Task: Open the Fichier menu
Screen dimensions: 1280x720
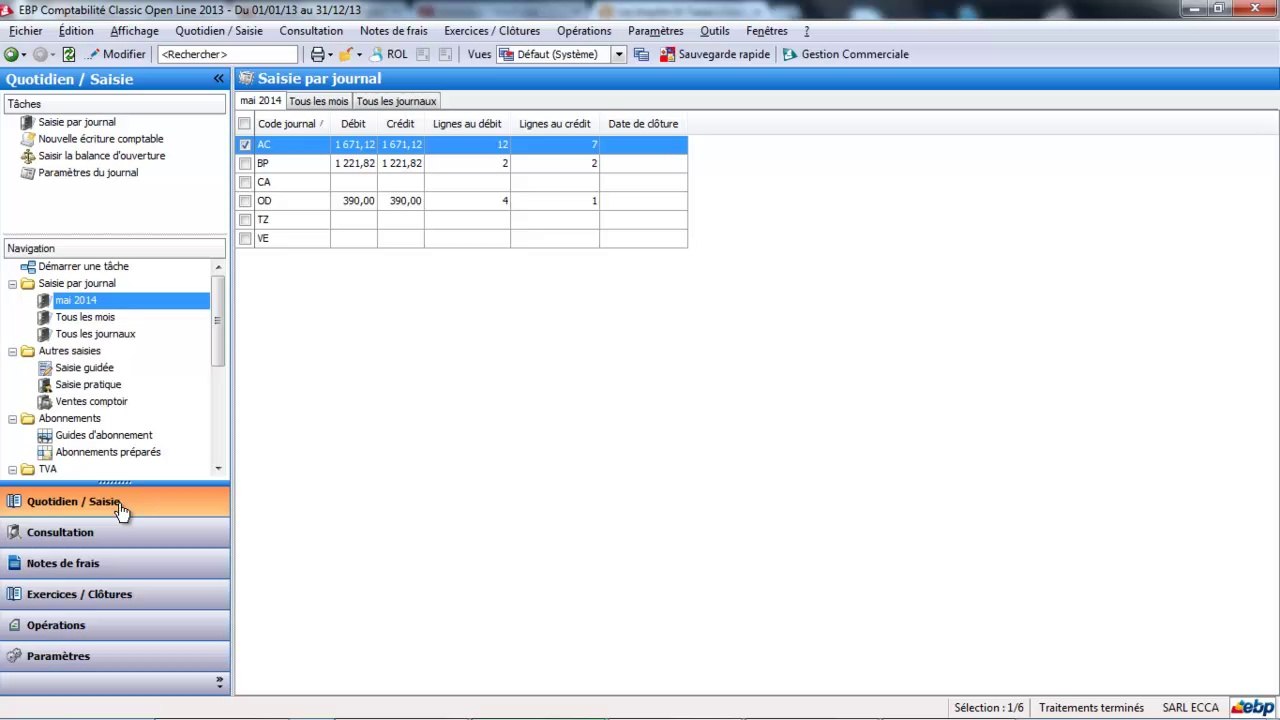Action: pos(26,31)
